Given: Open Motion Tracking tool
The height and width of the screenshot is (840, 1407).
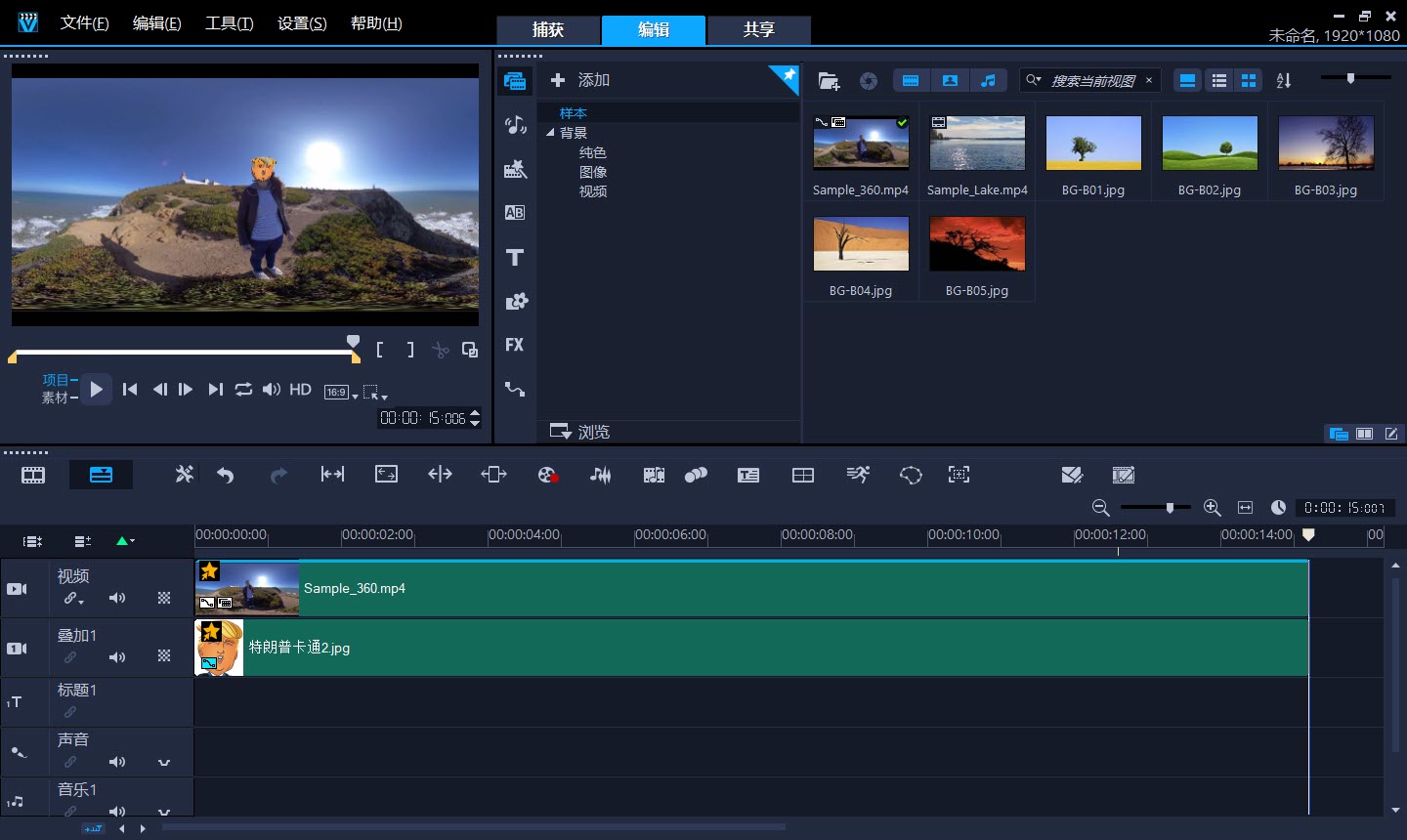Looking at the screenshot, I should point(696,475).
